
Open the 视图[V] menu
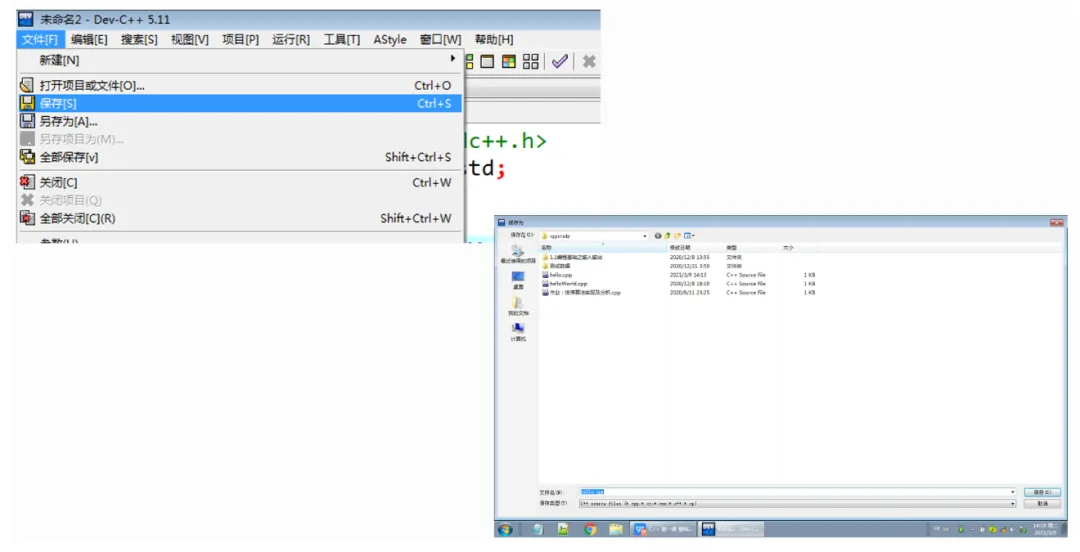(189, 39)
